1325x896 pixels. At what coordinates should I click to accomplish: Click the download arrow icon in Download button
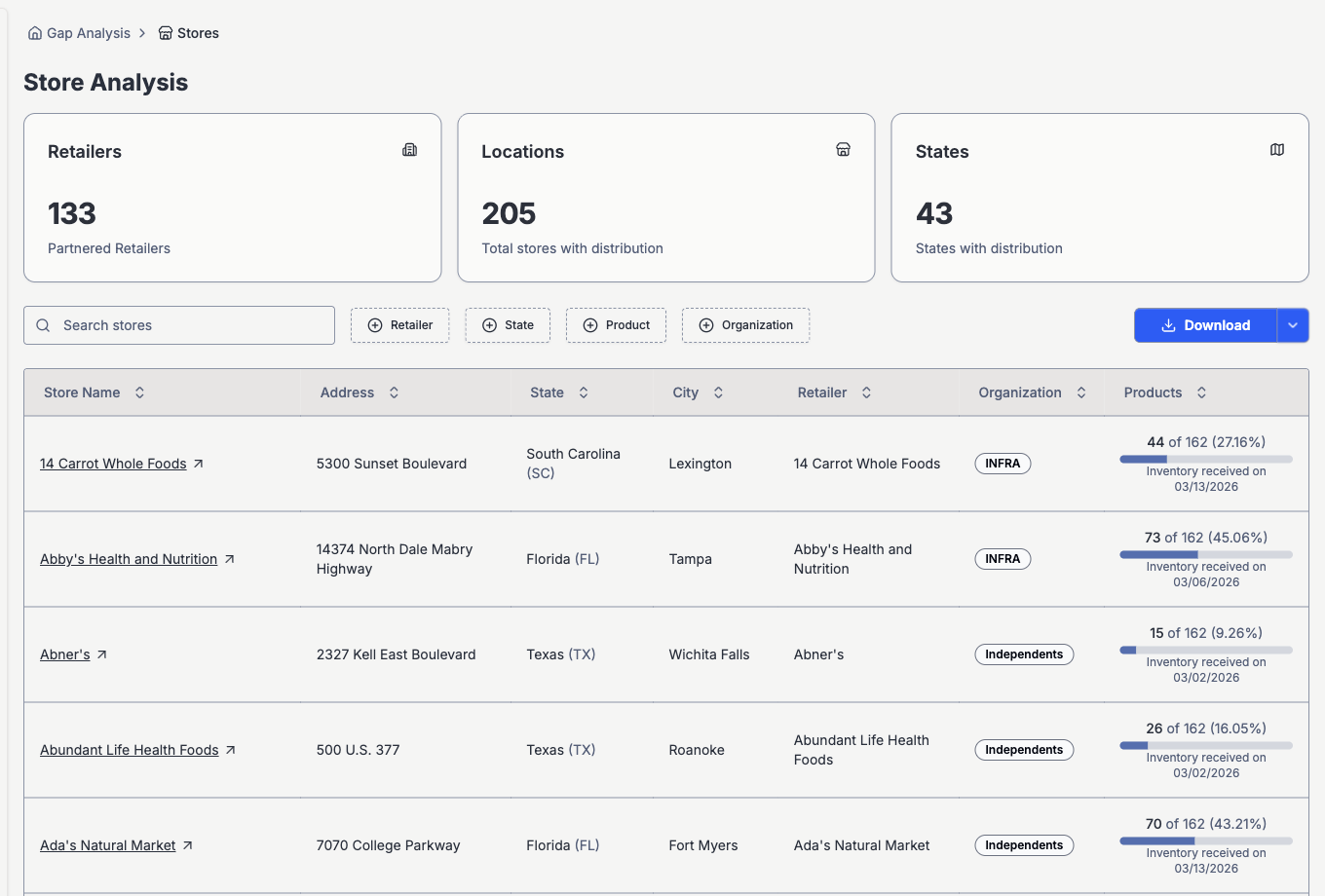click(1168, 325)
